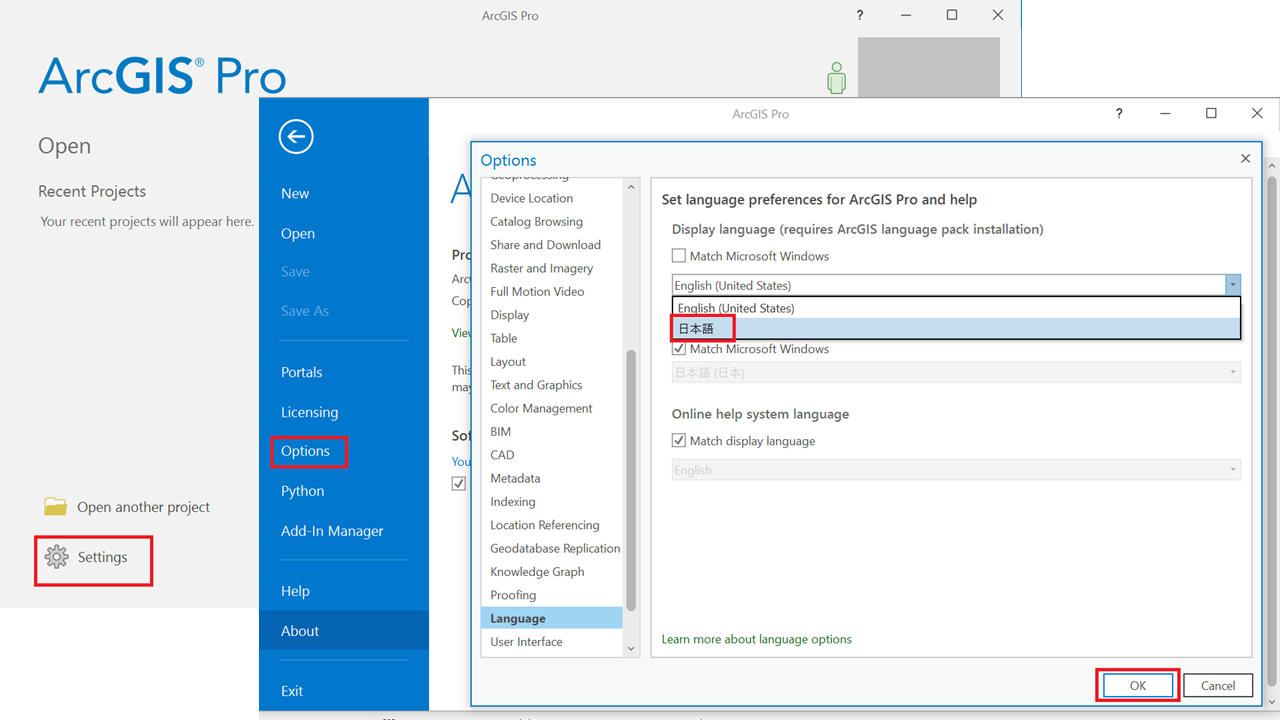Toggle the checkbox on the About page behind the dialog
Image resolution: width=1280 pixels, height=720 pixels.
coord(459,483)
